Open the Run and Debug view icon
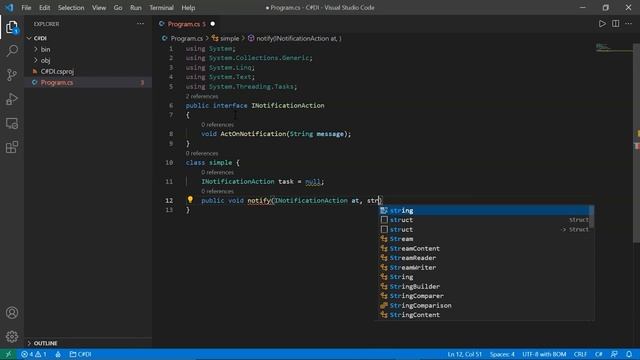Viewport: 640px width, 360px height. pyautogui.click(x=12, y=99)
